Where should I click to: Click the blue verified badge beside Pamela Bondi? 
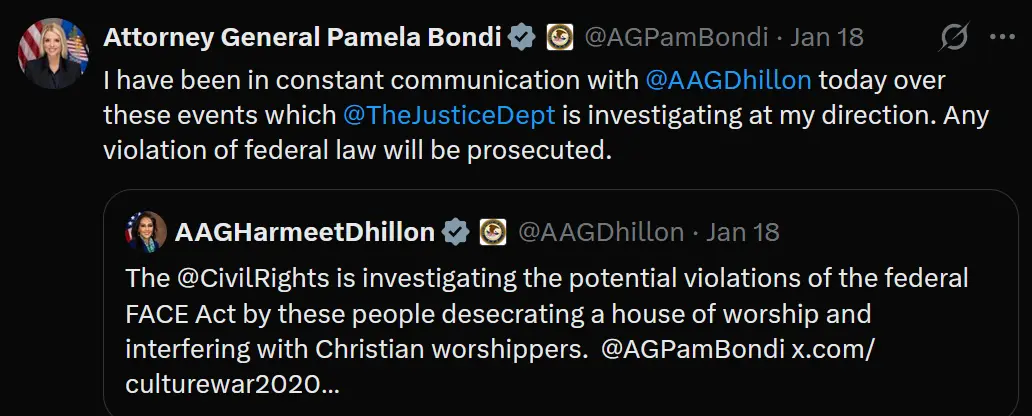521,38
